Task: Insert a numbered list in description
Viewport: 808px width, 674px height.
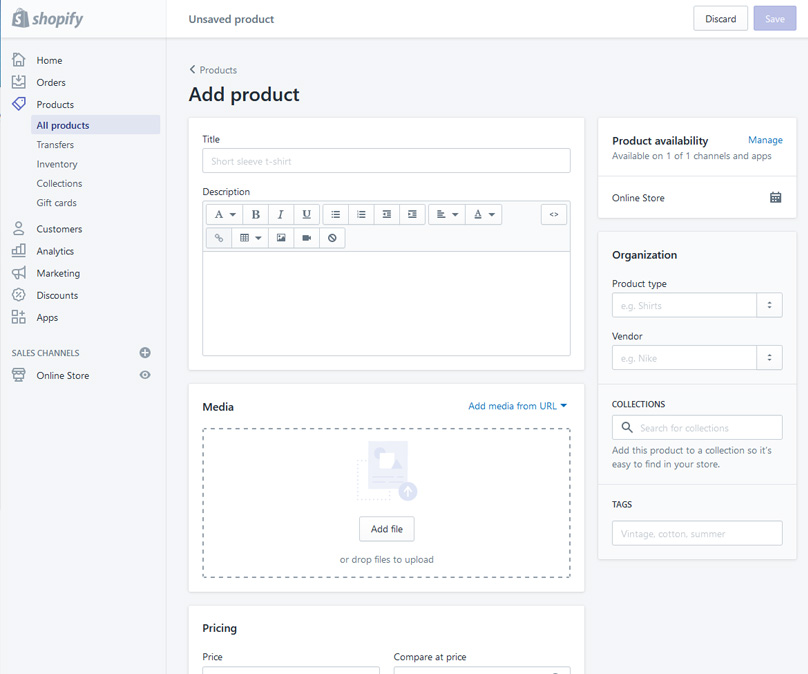Action: [x=361, y=214]
